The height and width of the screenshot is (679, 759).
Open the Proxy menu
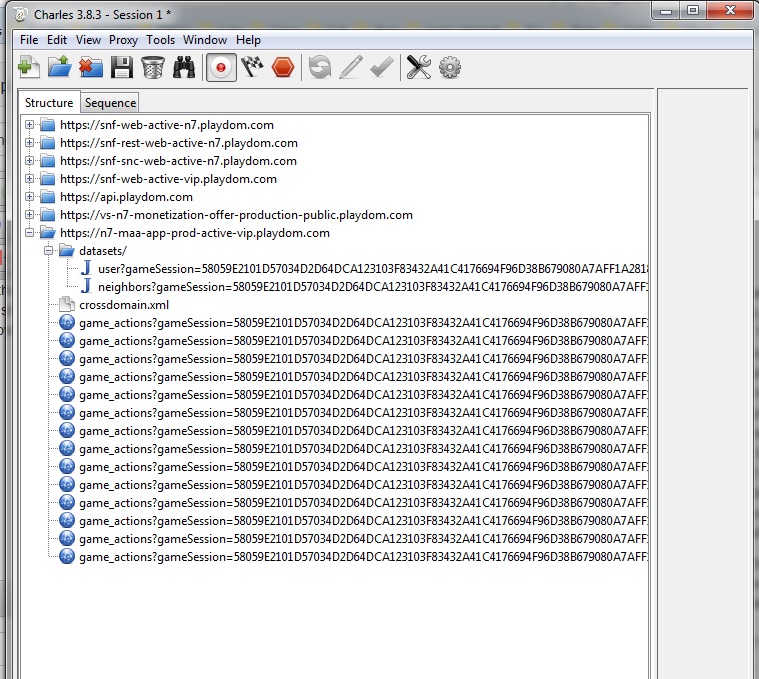(x=123, y=40)
